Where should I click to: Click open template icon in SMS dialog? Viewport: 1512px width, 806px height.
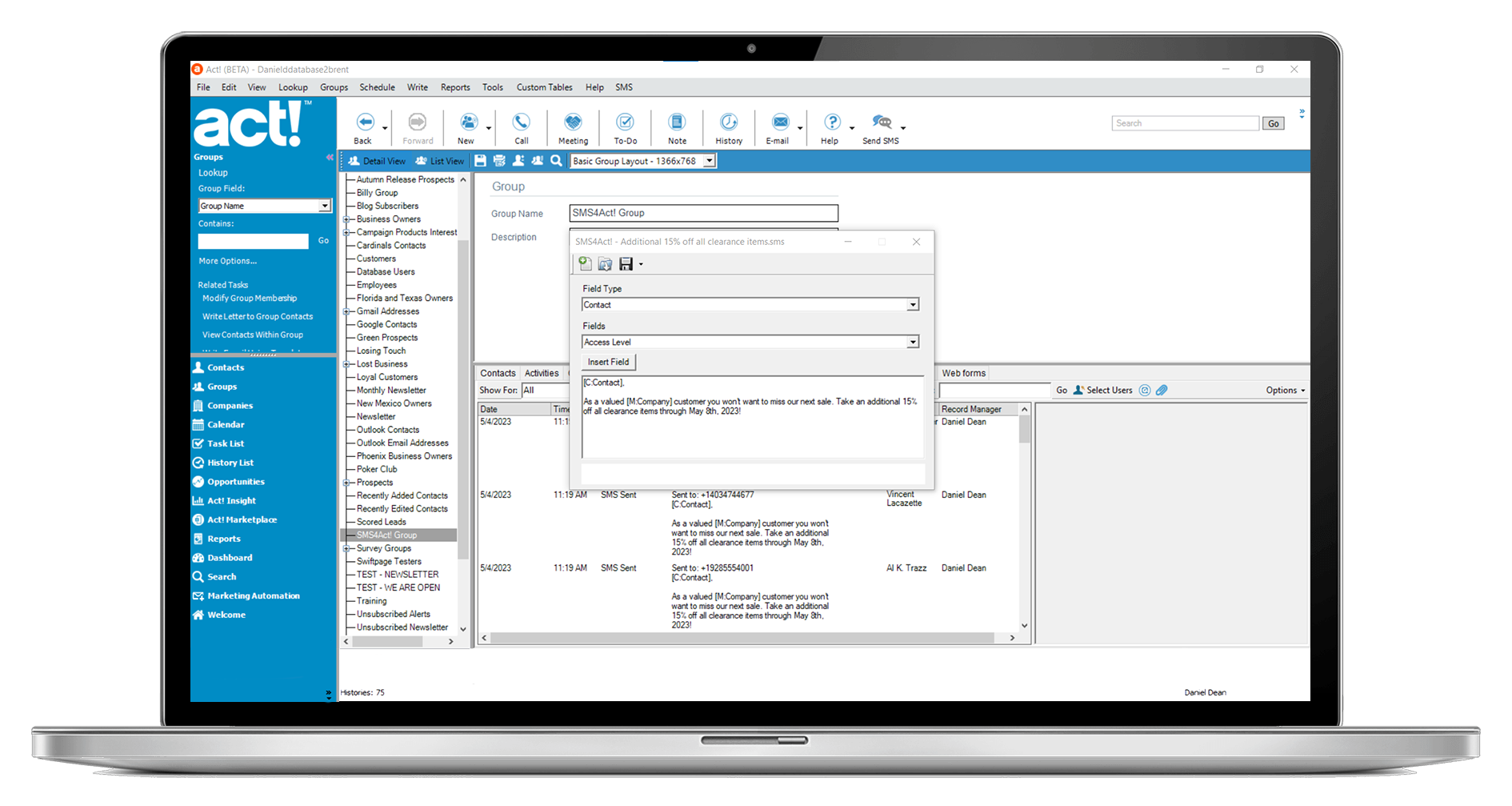click(x=605, y=263)
